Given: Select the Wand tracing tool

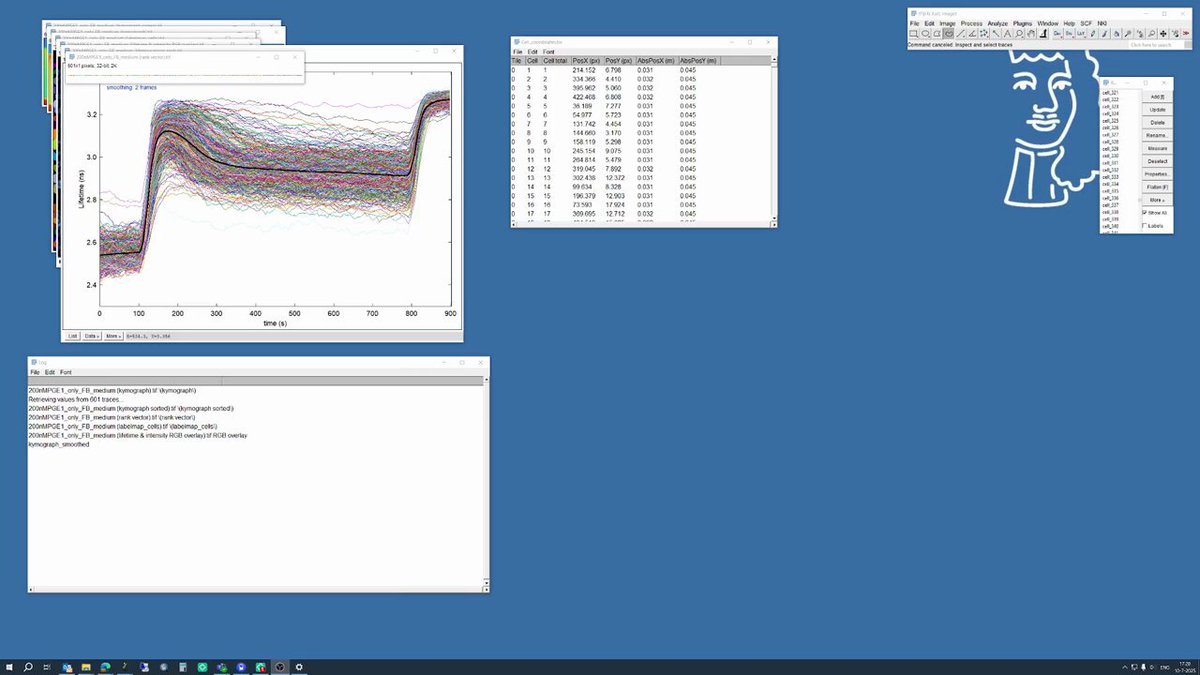Looking at the screenshot, I should tap(995, 33).
